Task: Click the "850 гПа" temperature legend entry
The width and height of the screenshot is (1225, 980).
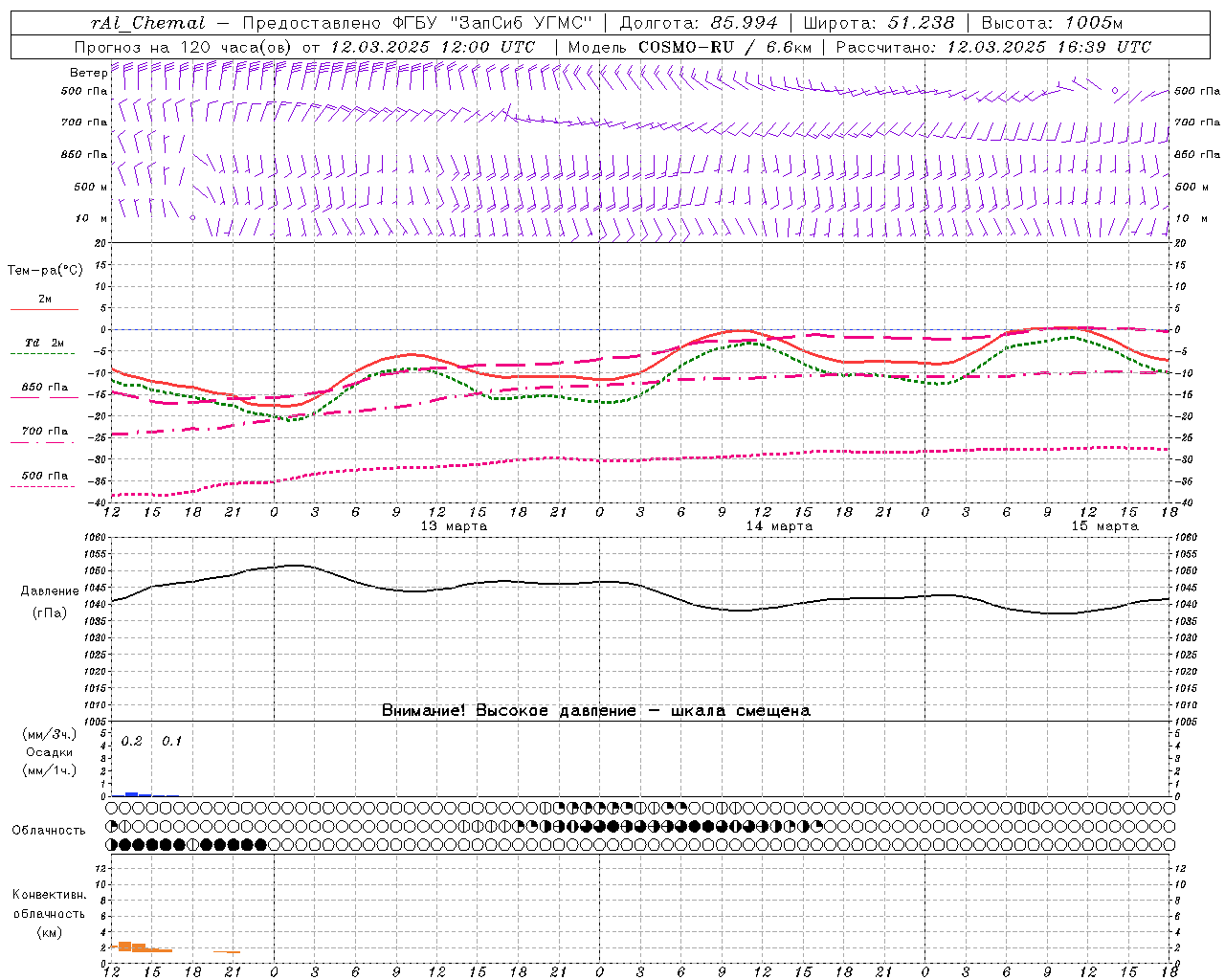Action: (x=44, y=388)
